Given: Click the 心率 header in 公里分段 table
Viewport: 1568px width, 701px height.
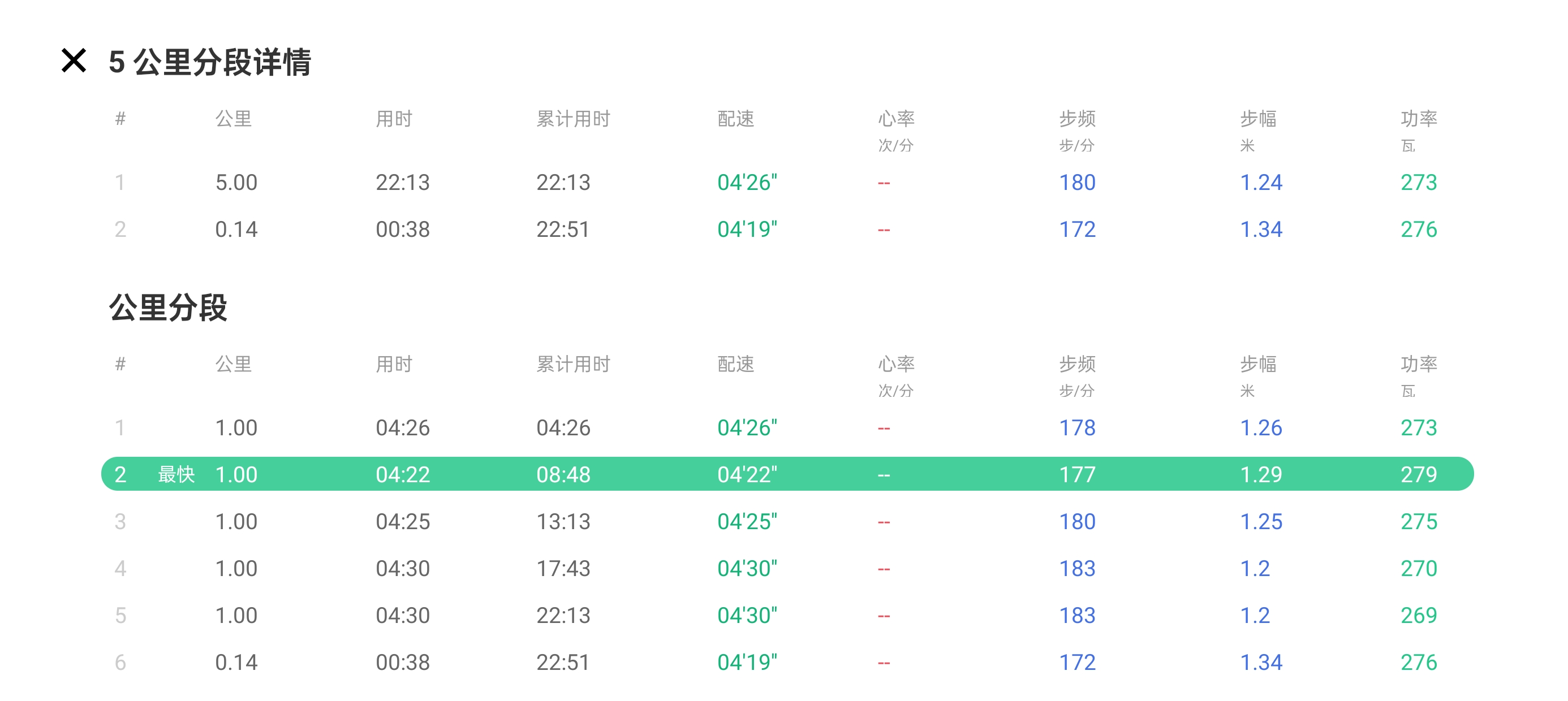Looking at the screenshot, I should 896,364.
